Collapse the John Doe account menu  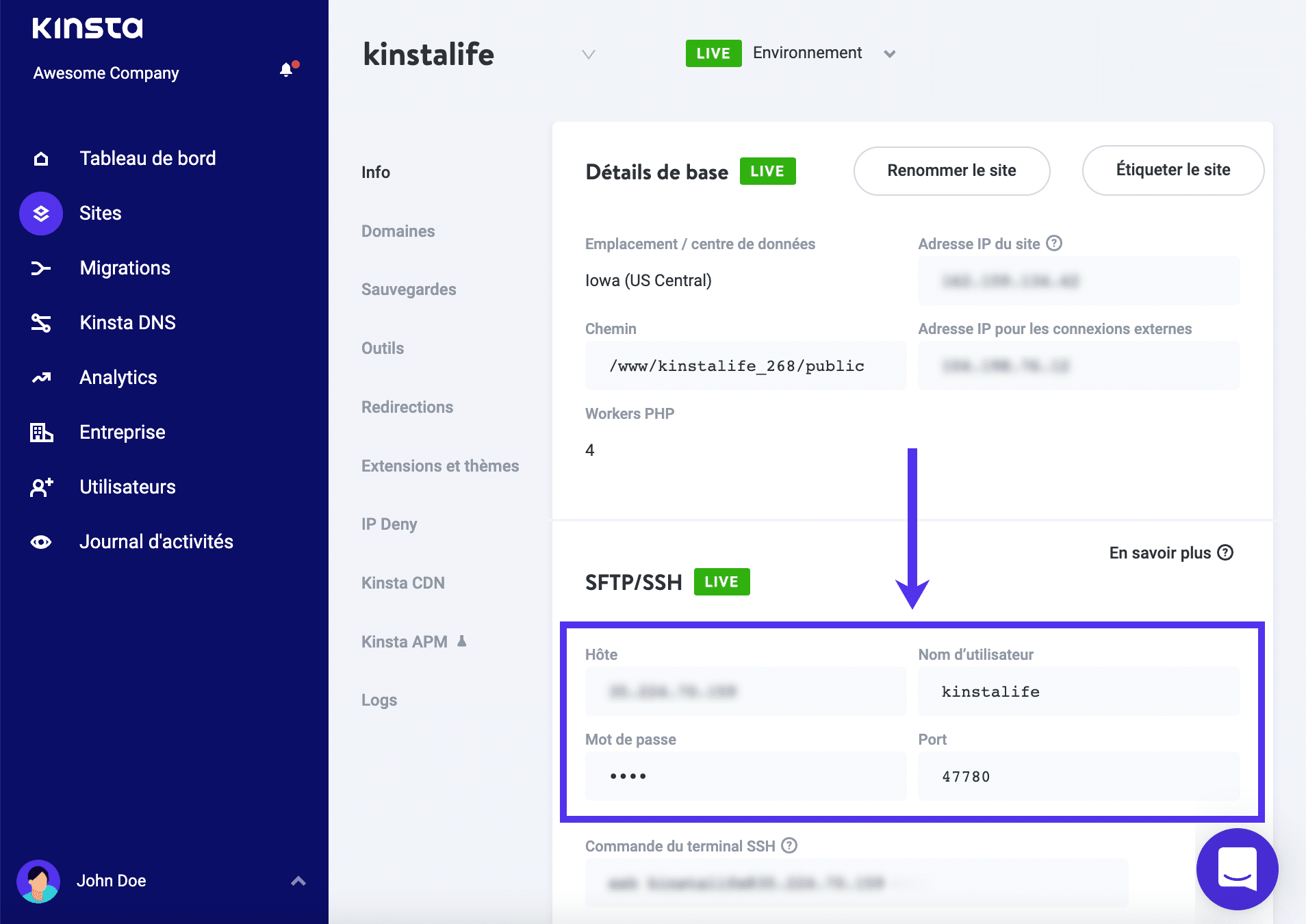point(298,881)
